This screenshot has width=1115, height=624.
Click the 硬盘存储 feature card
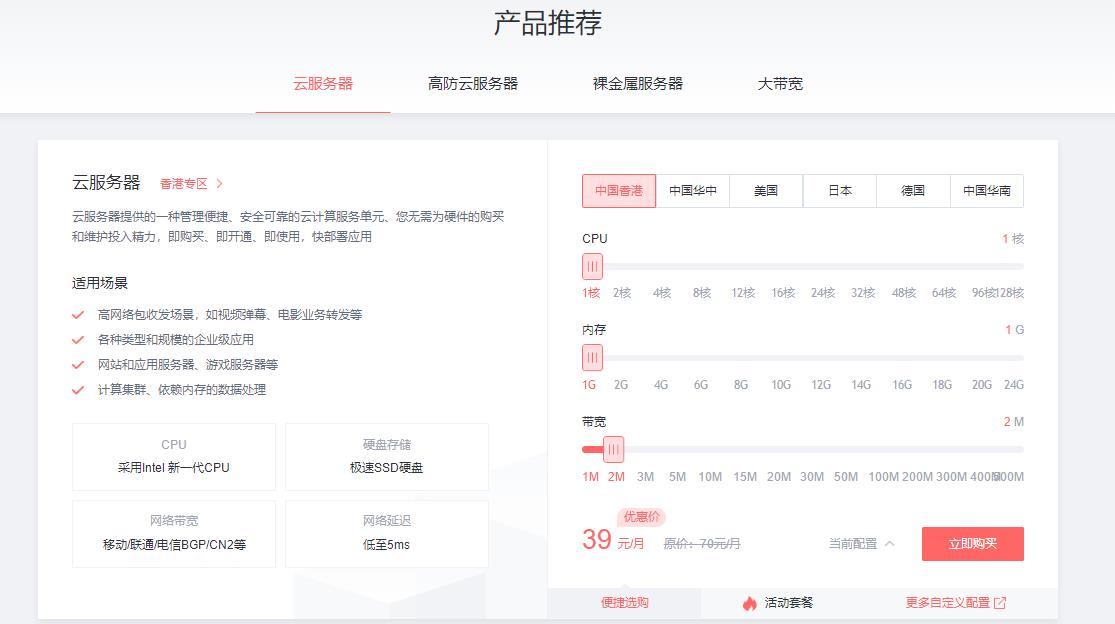[387, 456]
